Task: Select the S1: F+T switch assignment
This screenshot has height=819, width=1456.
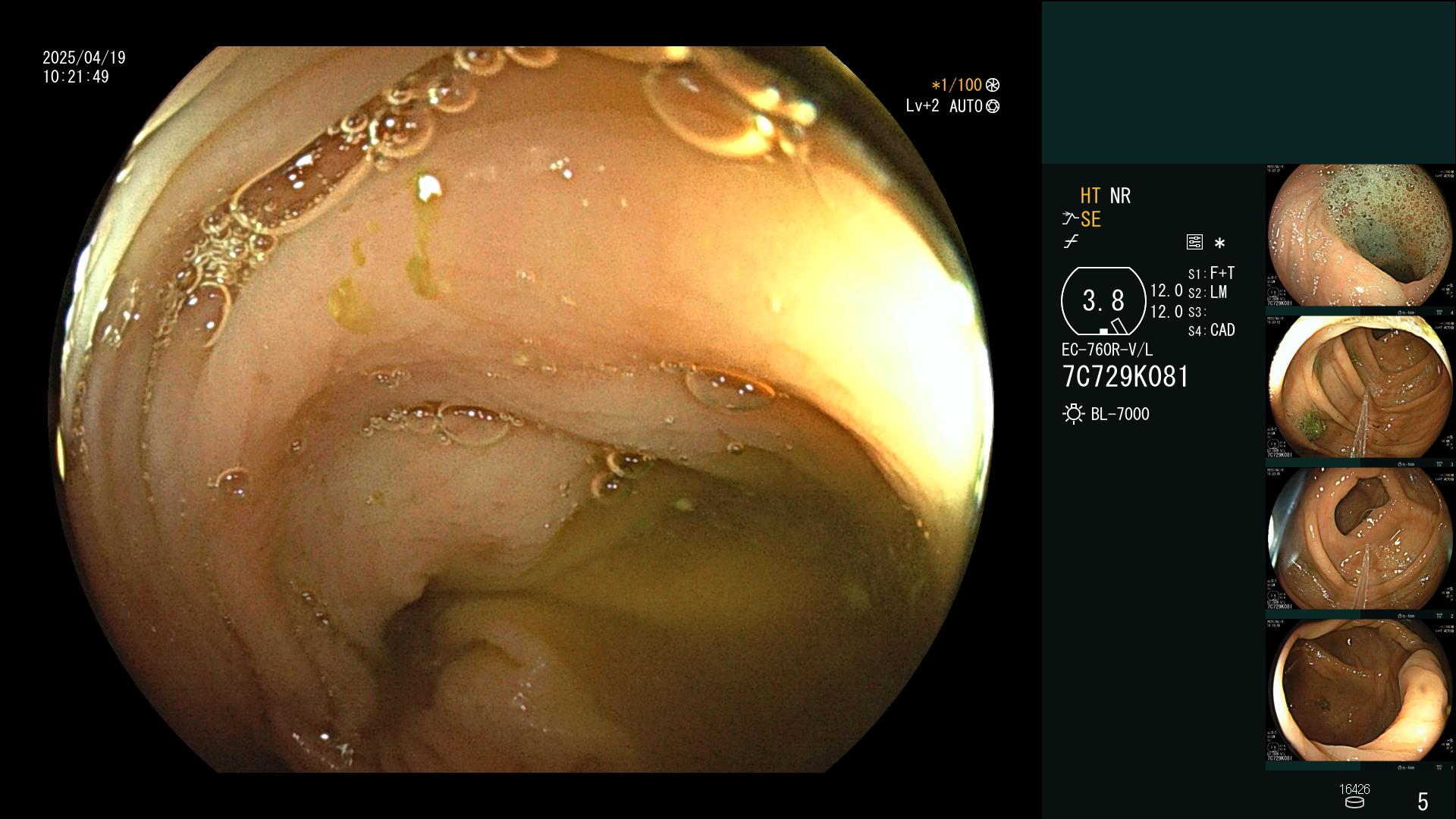Action: pos(1211,273)
